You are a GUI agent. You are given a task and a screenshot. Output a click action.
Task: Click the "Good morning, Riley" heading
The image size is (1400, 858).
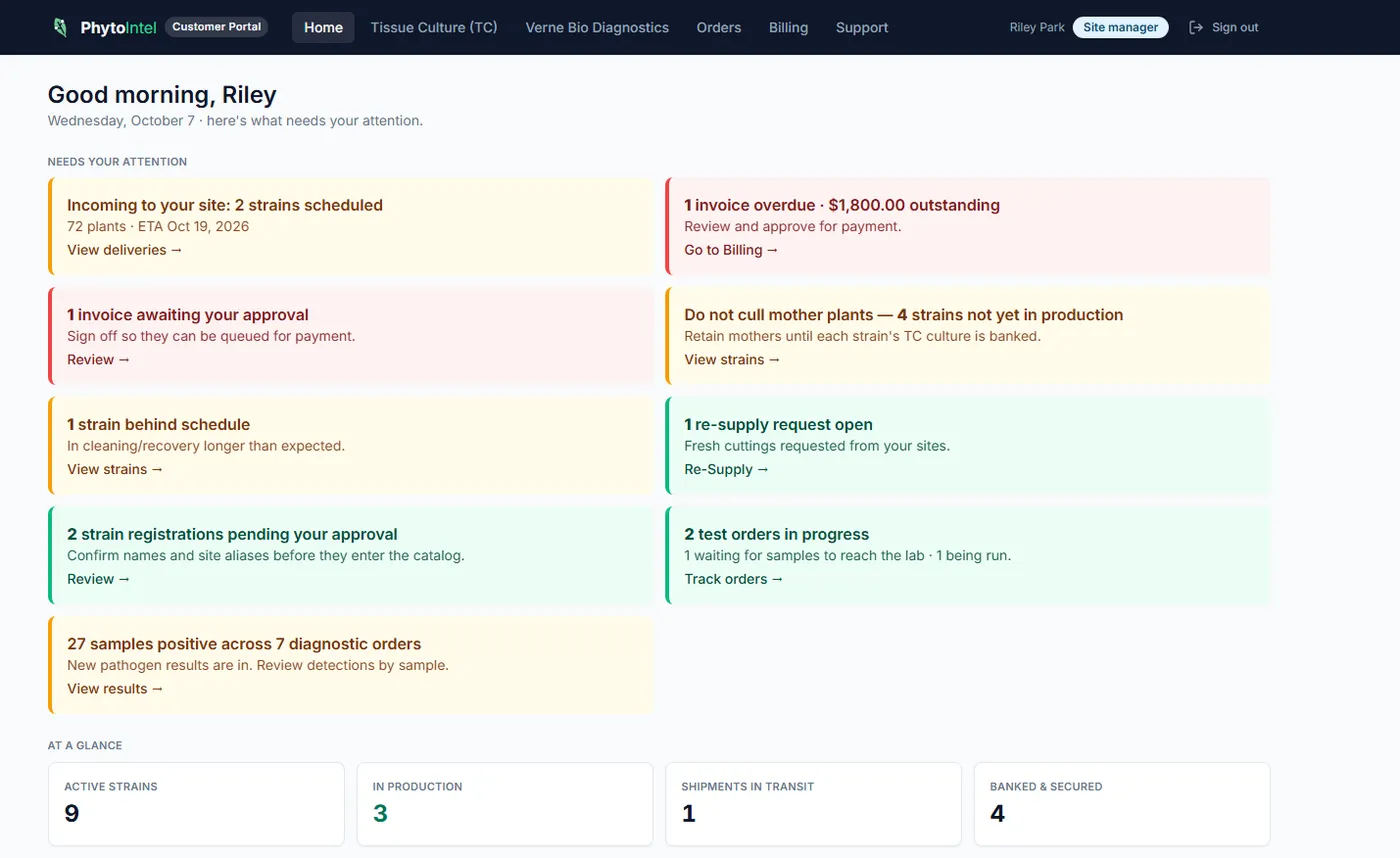[x=162, y=95]
